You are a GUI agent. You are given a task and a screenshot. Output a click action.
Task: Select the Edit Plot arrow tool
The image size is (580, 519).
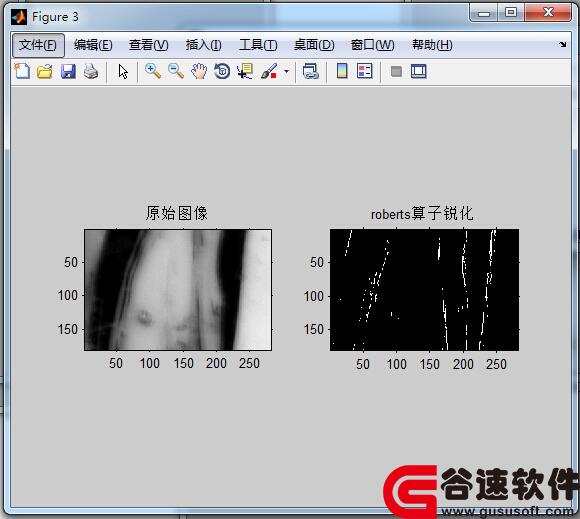pos(123,71)
